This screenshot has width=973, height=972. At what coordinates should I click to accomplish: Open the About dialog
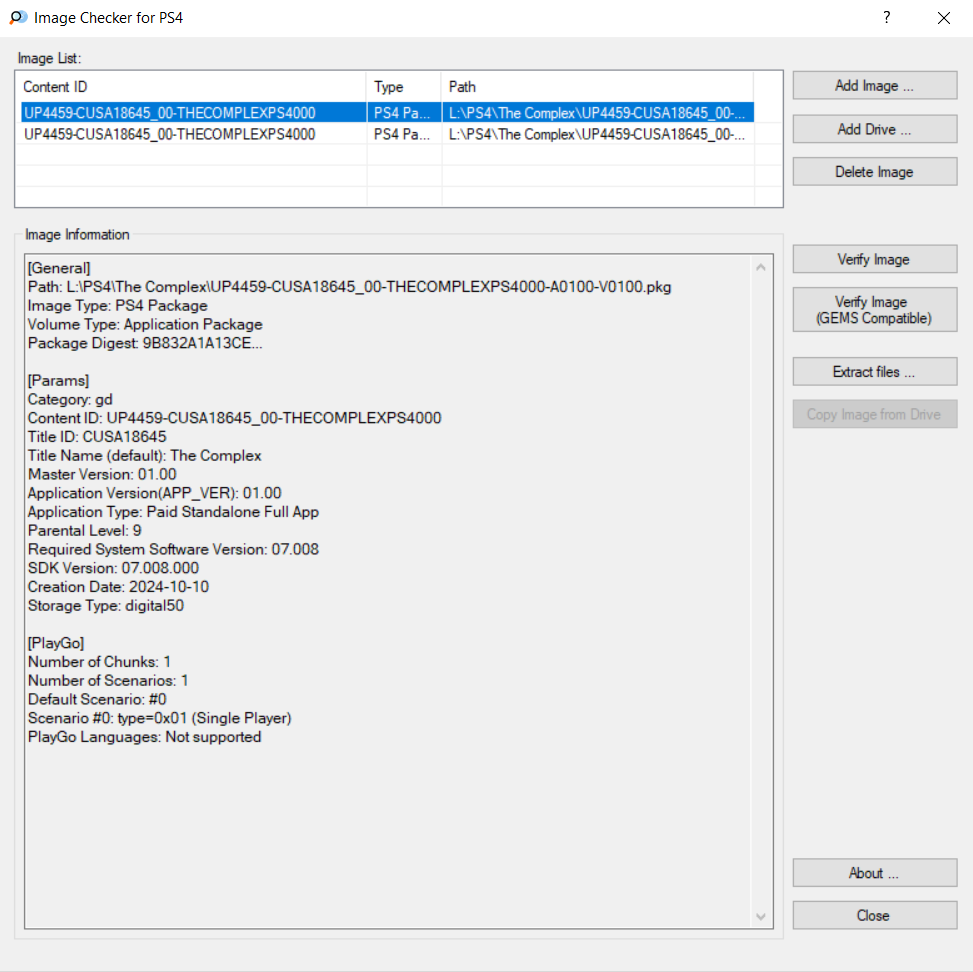[874, 873]
